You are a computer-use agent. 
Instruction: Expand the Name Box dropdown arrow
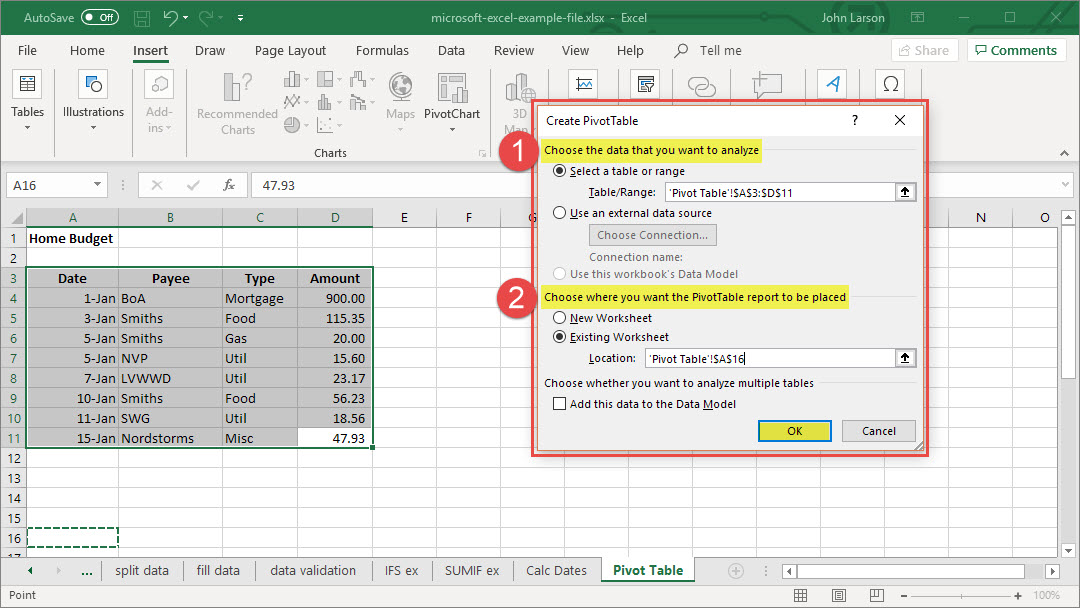coord(98,185)
